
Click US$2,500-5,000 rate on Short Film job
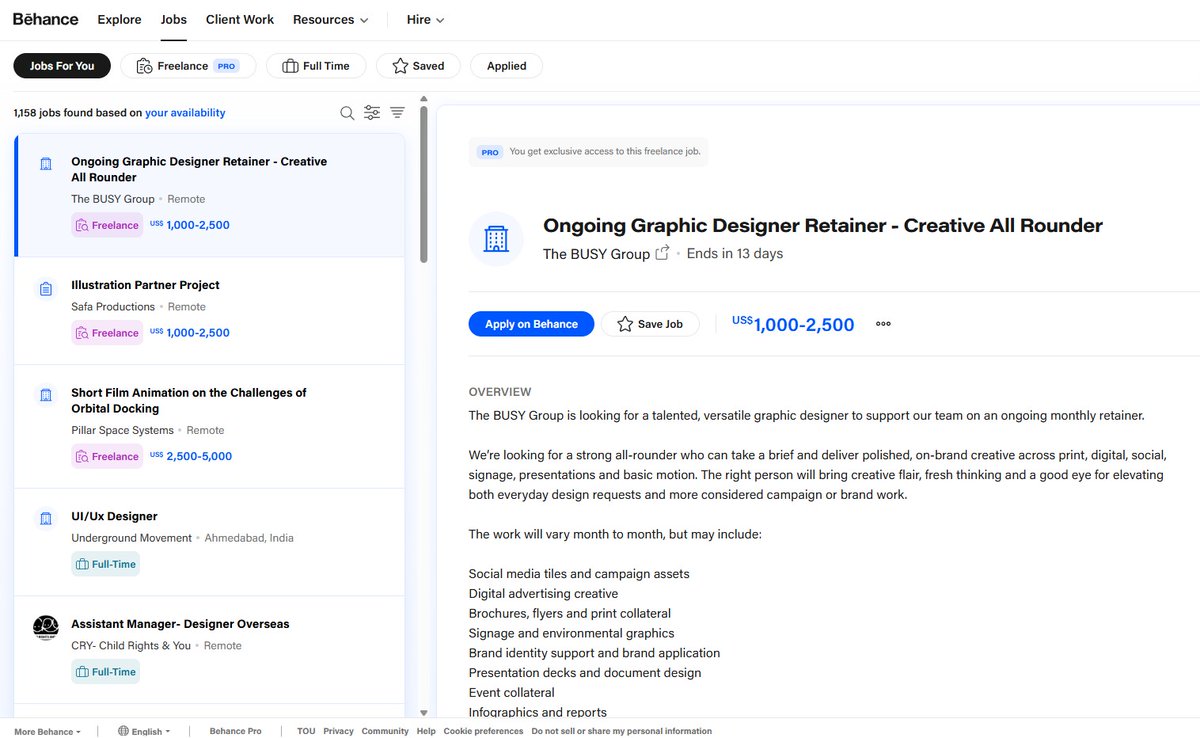(191, 456)
